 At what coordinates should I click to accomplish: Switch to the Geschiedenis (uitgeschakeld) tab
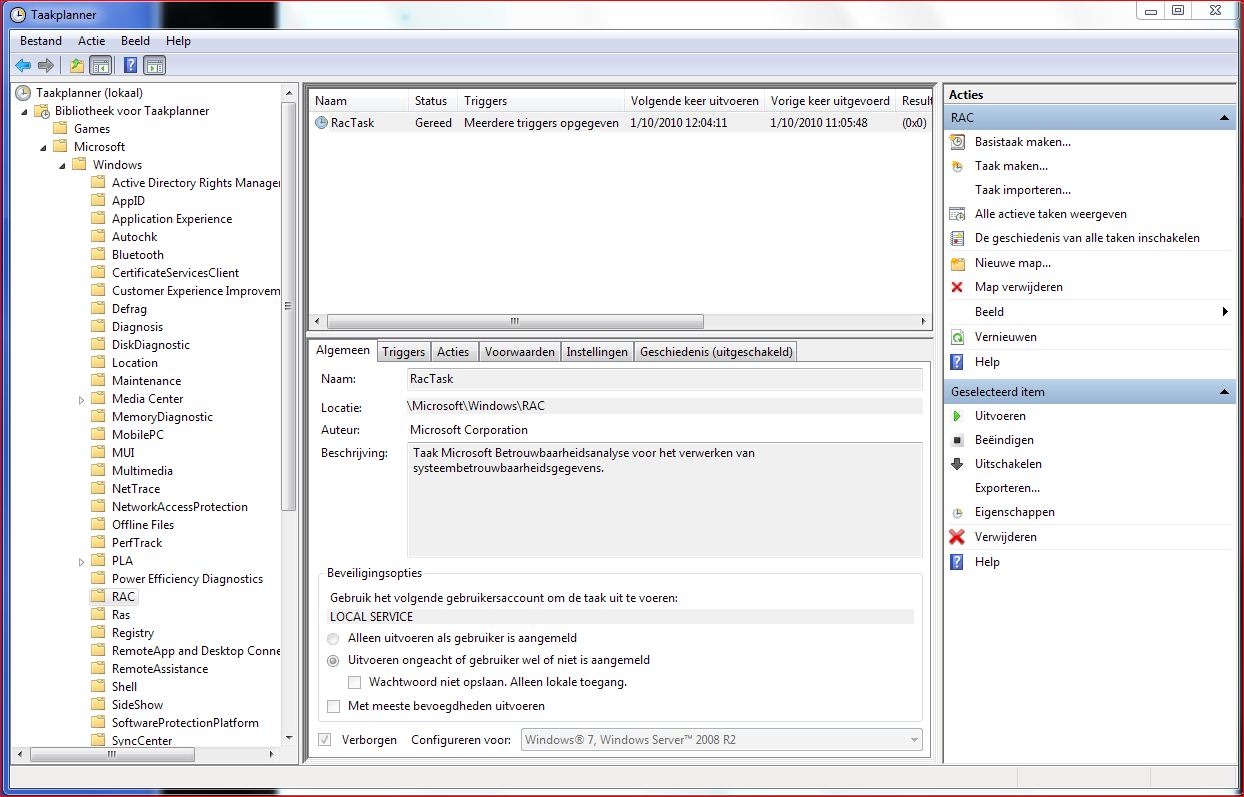tap(716, 352)
